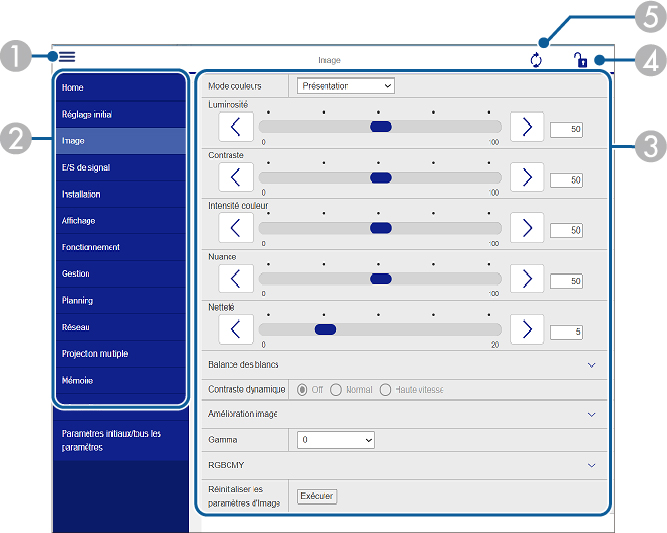Decrease Netteté with left arrow
Image resolution: width=667 pixels, height=533 pixels.
coord(236,329)
